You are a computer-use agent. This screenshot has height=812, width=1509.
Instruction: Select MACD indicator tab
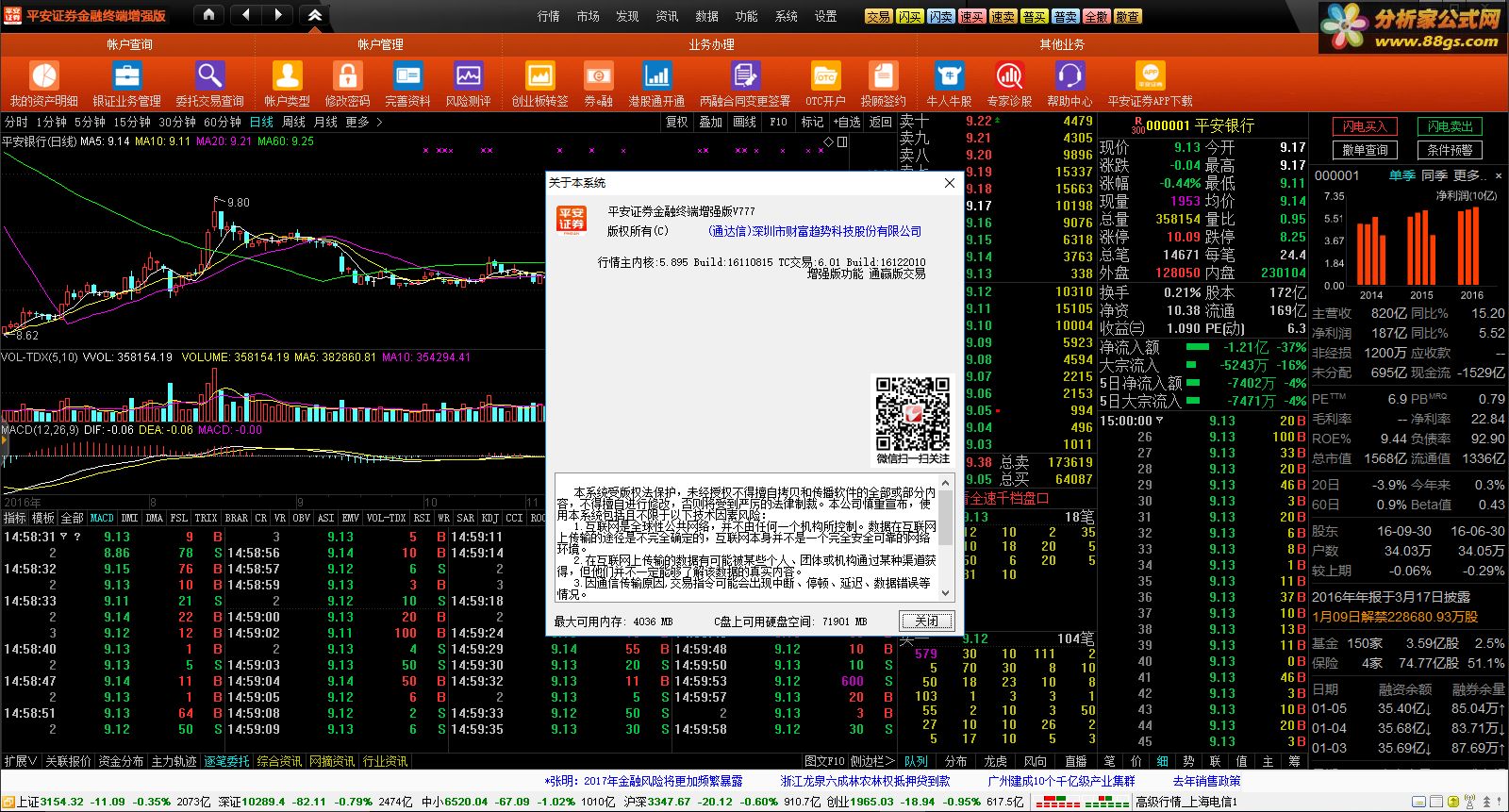click(102, 518)
